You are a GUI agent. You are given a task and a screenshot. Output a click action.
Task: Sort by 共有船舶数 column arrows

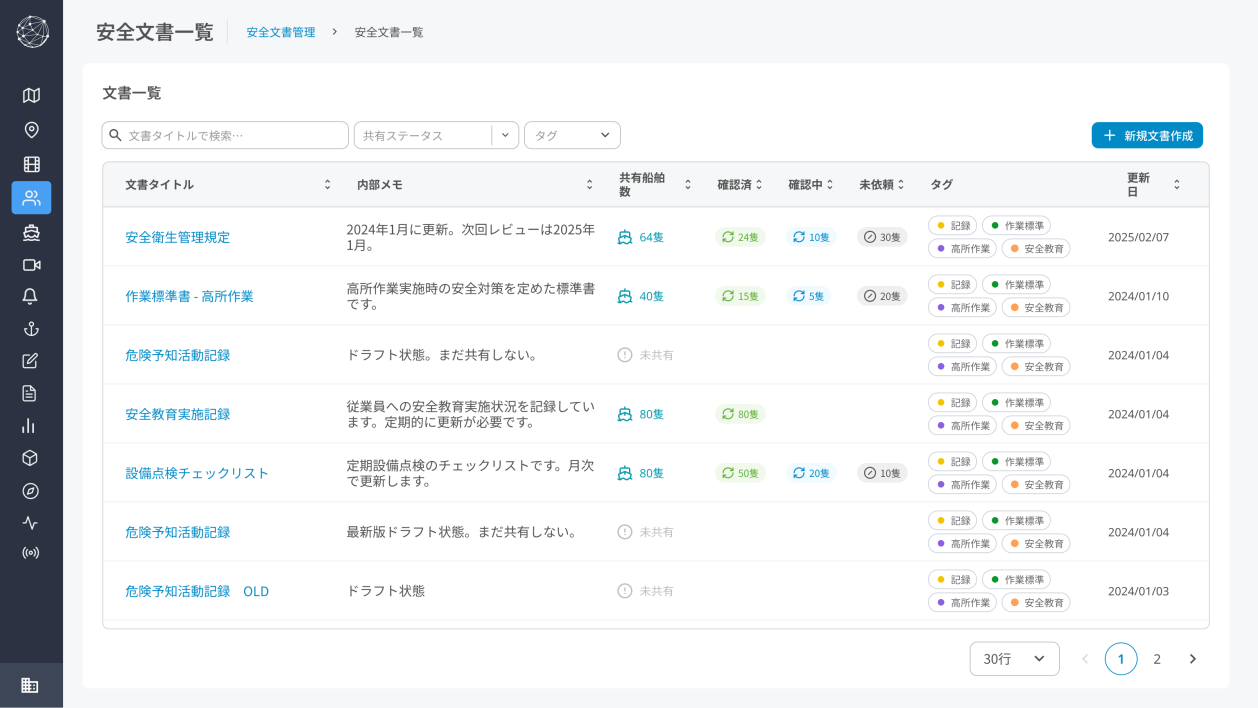point(687,185)
